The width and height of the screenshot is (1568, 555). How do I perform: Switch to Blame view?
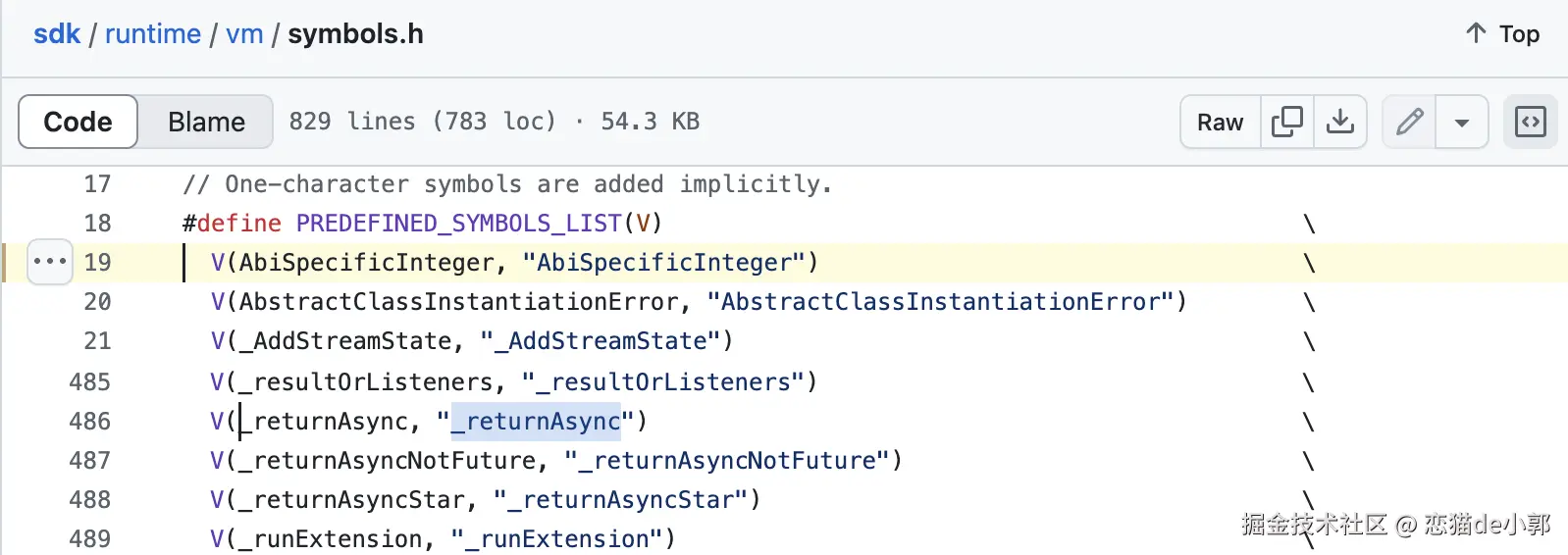pos(206,122)
